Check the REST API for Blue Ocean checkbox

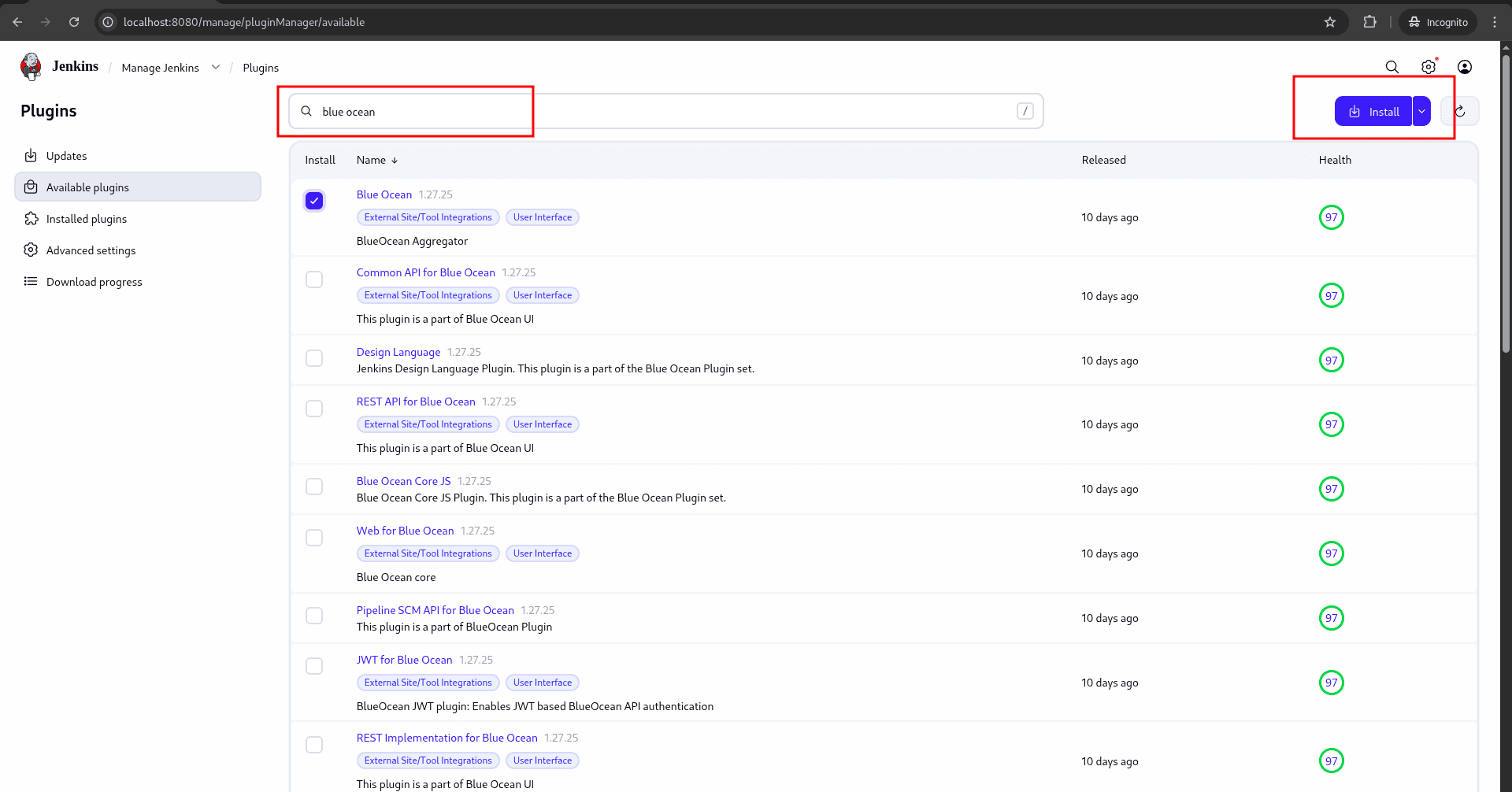(x=313, y=408)
